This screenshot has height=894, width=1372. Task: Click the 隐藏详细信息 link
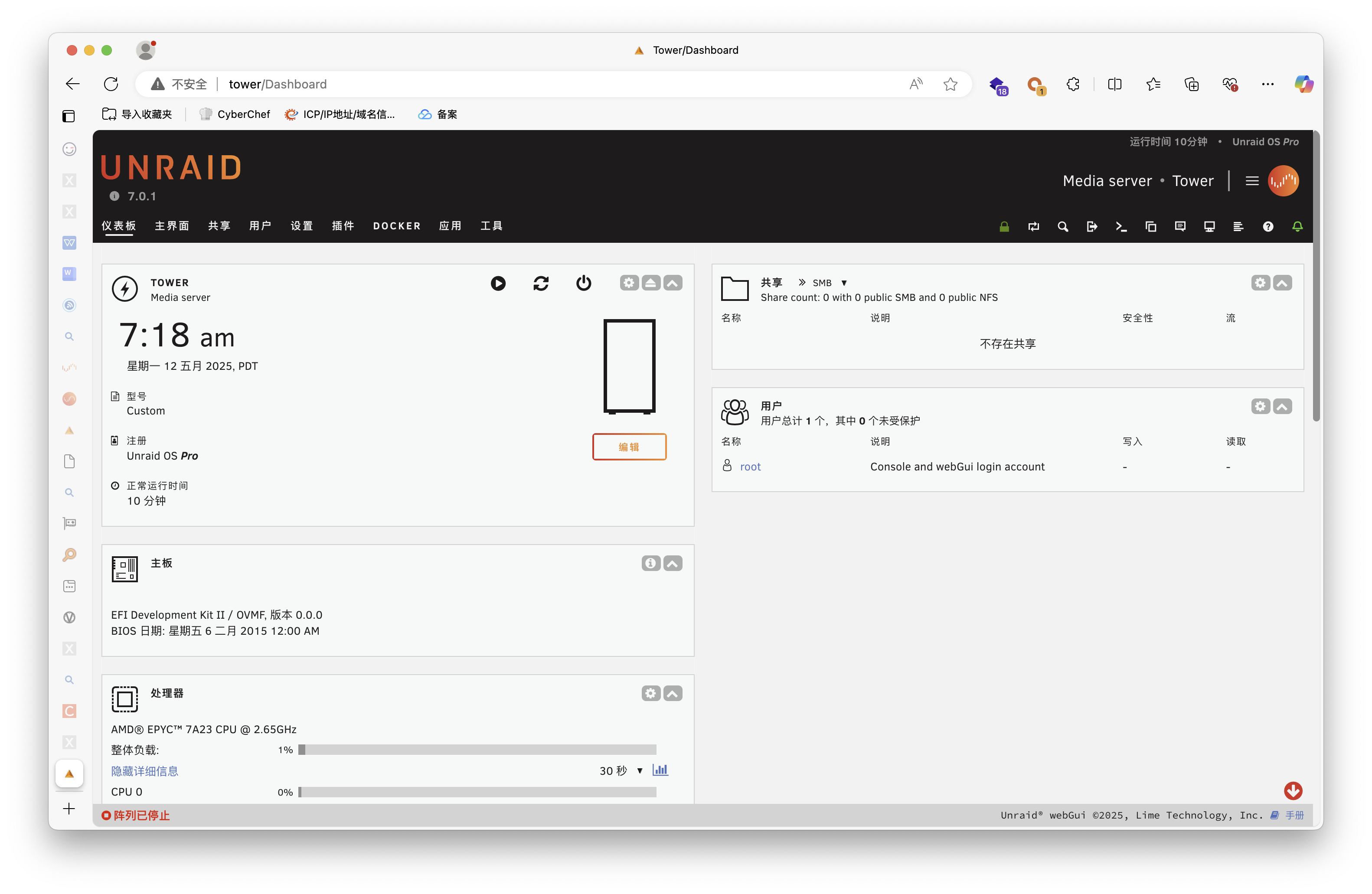pyautogui.click(x=145, y=771)
